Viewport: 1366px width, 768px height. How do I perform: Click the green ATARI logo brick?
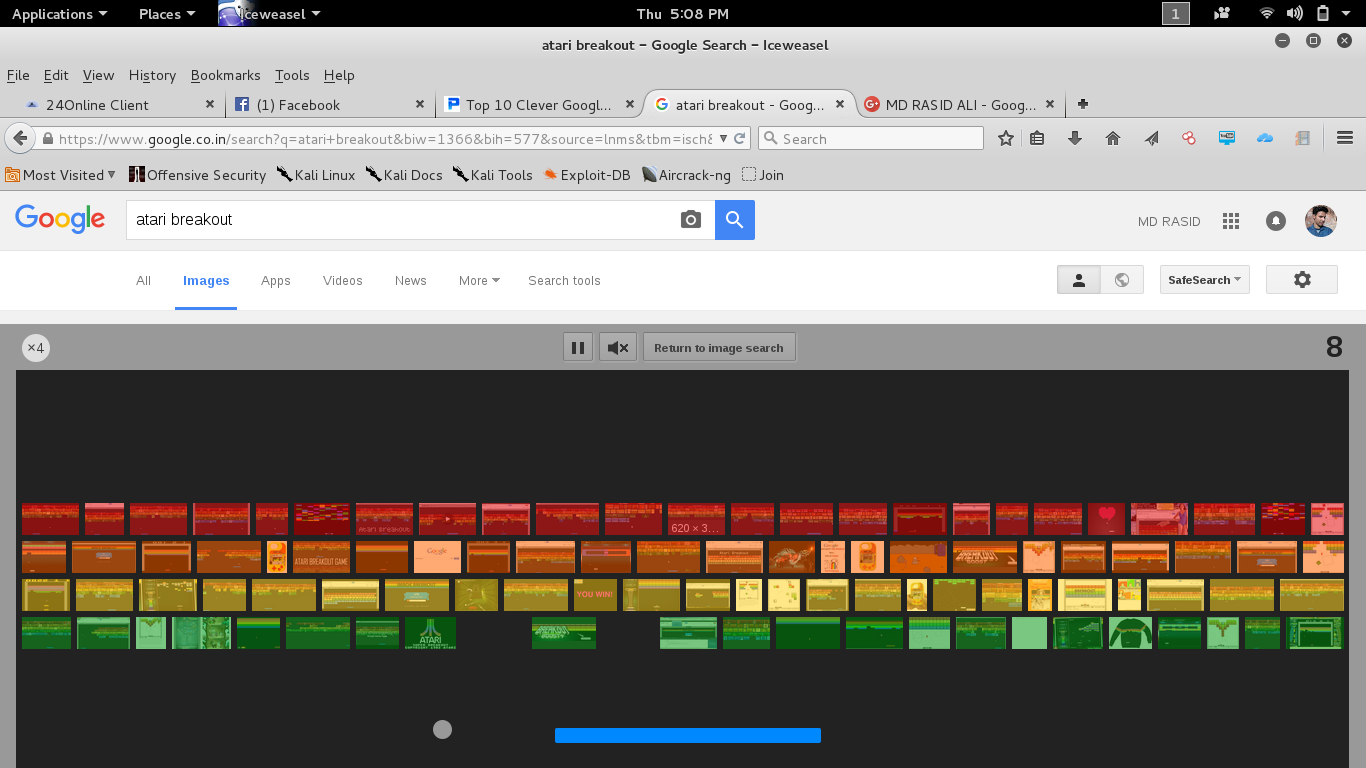coord(431,633)
